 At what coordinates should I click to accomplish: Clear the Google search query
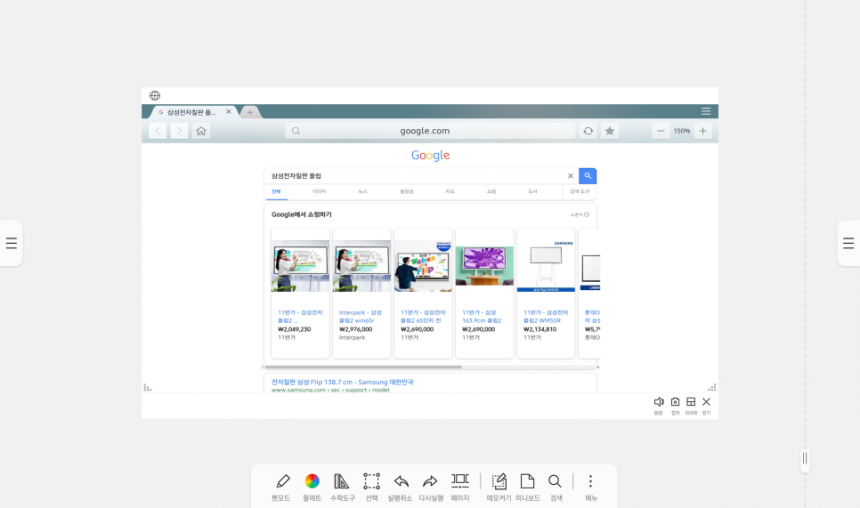point(570,176)
